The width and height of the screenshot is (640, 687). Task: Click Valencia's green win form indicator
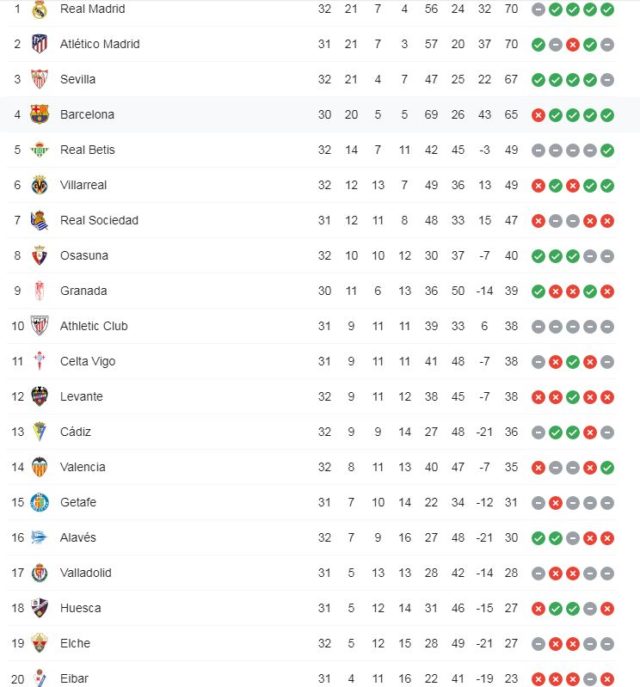(607, 467)
